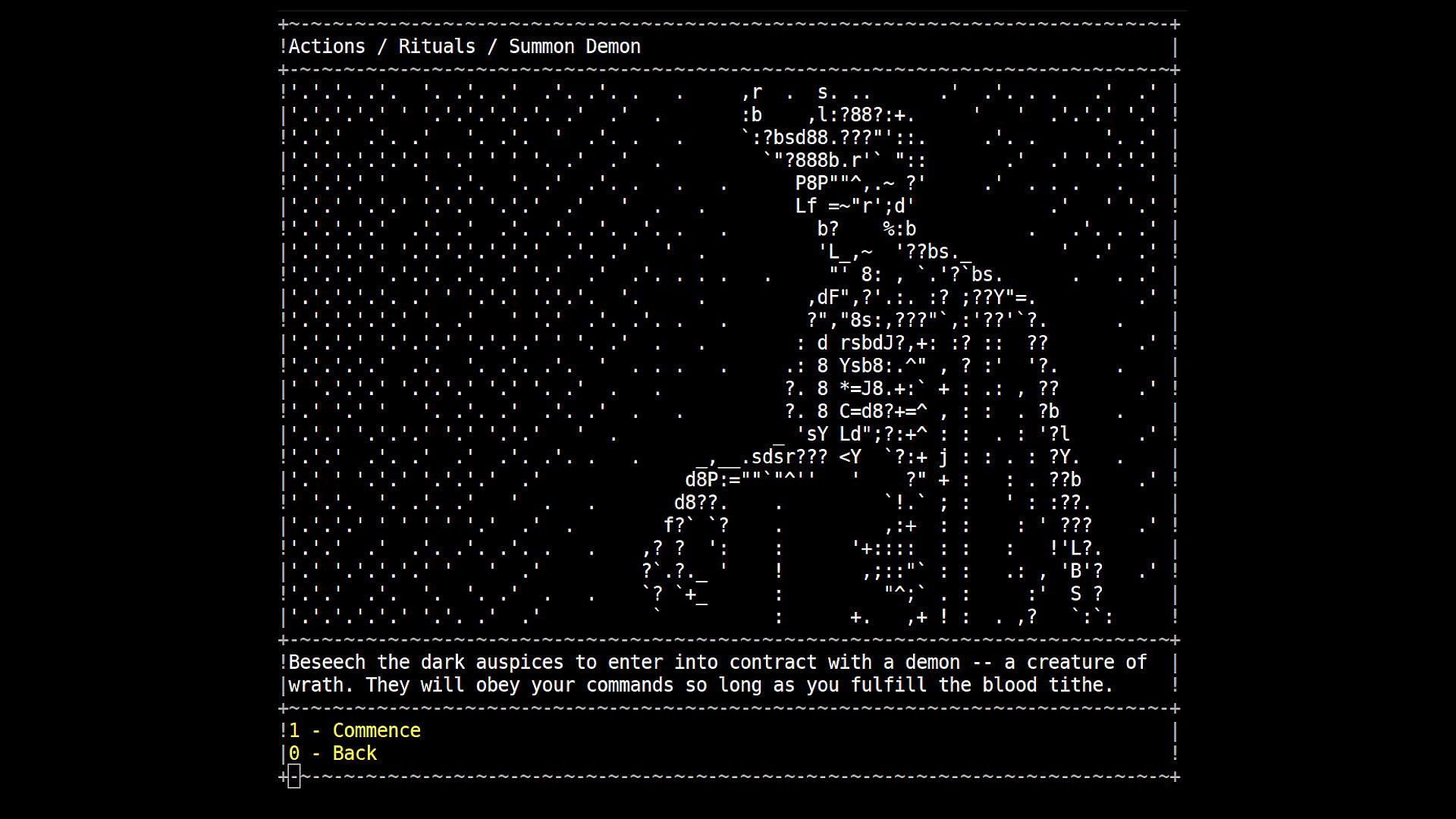The width and height of the screenshot is (1456, 819).
Task: Click 'Rituals' in the breadcrumb path
Action: [x=437, y=46]
